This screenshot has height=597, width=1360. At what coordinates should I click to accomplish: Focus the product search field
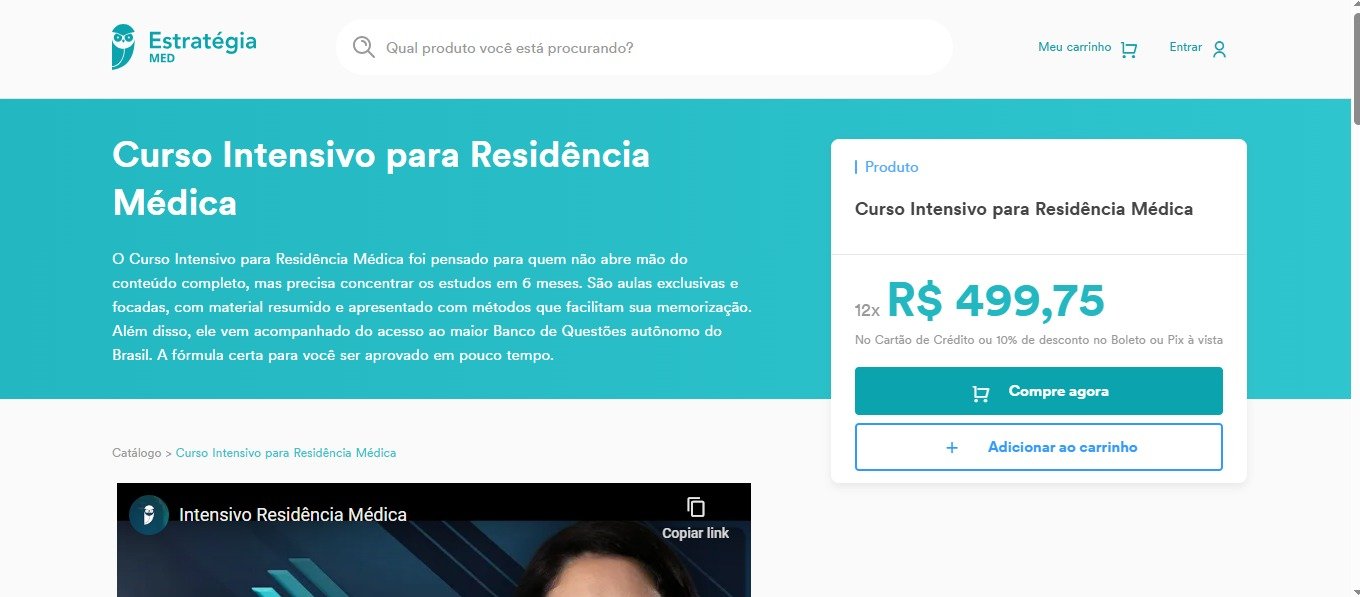644,47
